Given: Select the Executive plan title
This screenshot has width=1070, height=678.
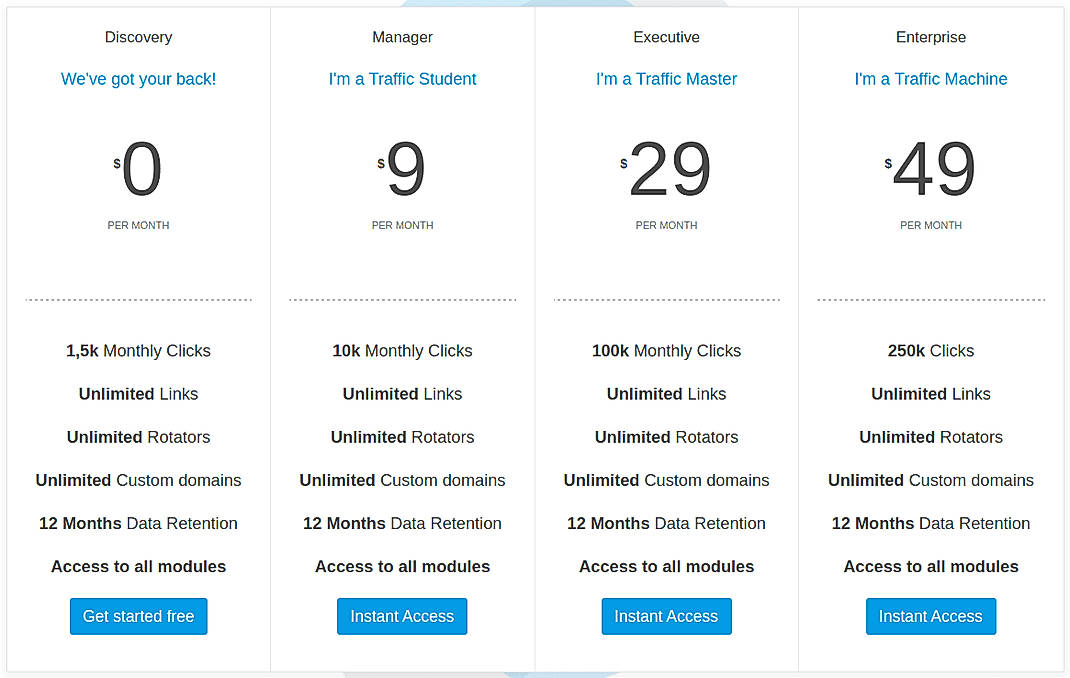Looking at the screenshot, I should click(x=666, y=37).
